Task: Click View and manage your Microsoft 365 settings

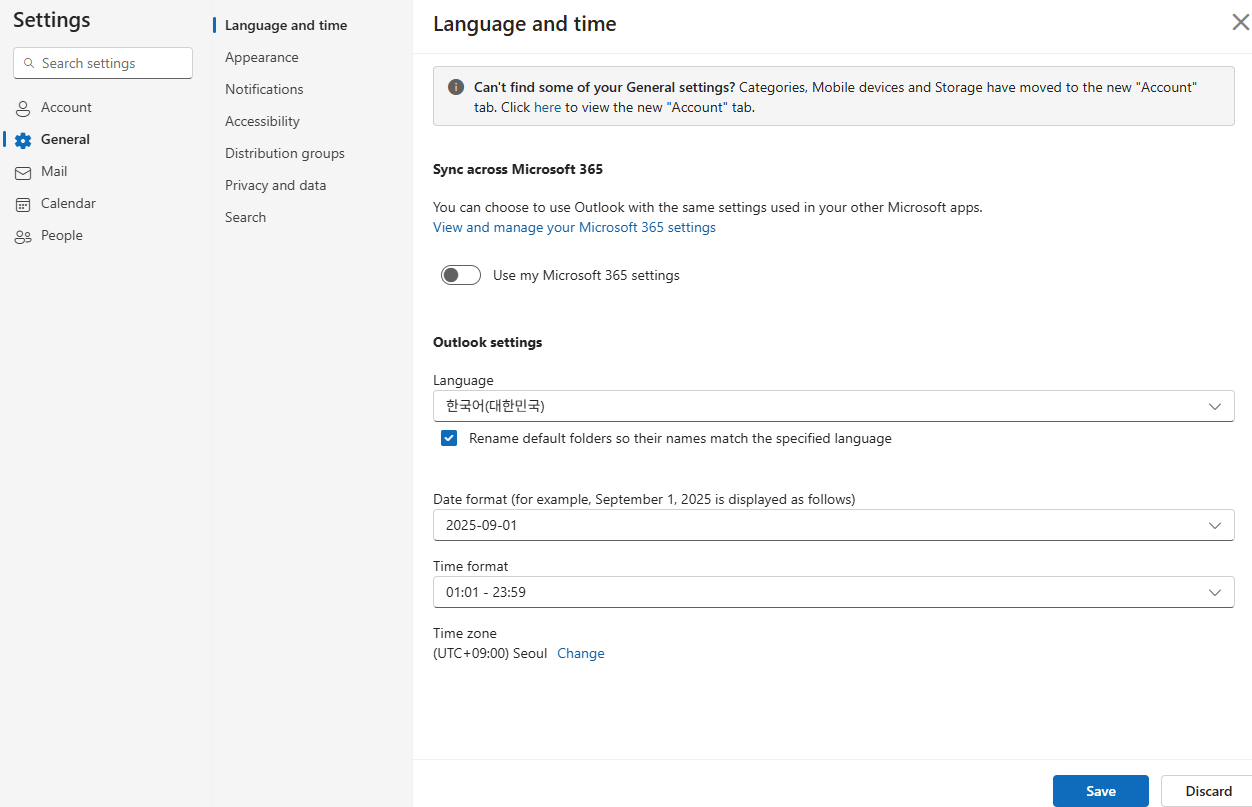Action: coord(574,227)
